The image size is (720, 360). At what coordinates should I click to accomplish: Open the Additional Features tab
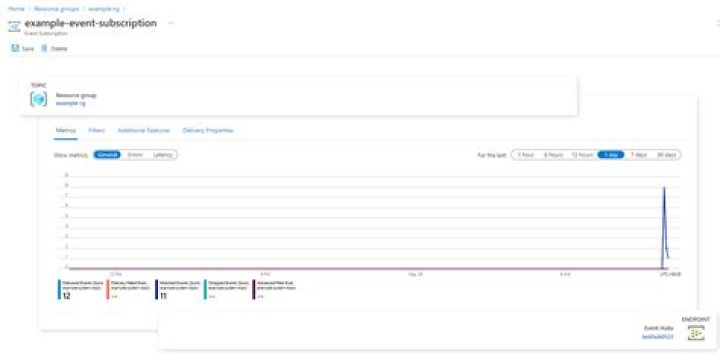[x=144, y=130]
